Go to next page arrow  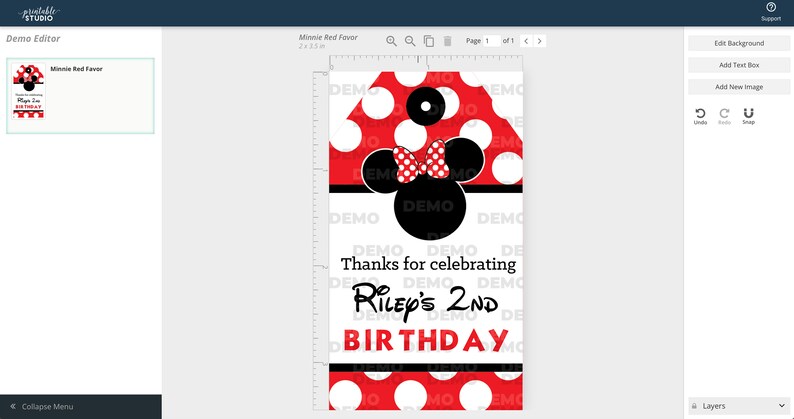click(x=540, y=41)
